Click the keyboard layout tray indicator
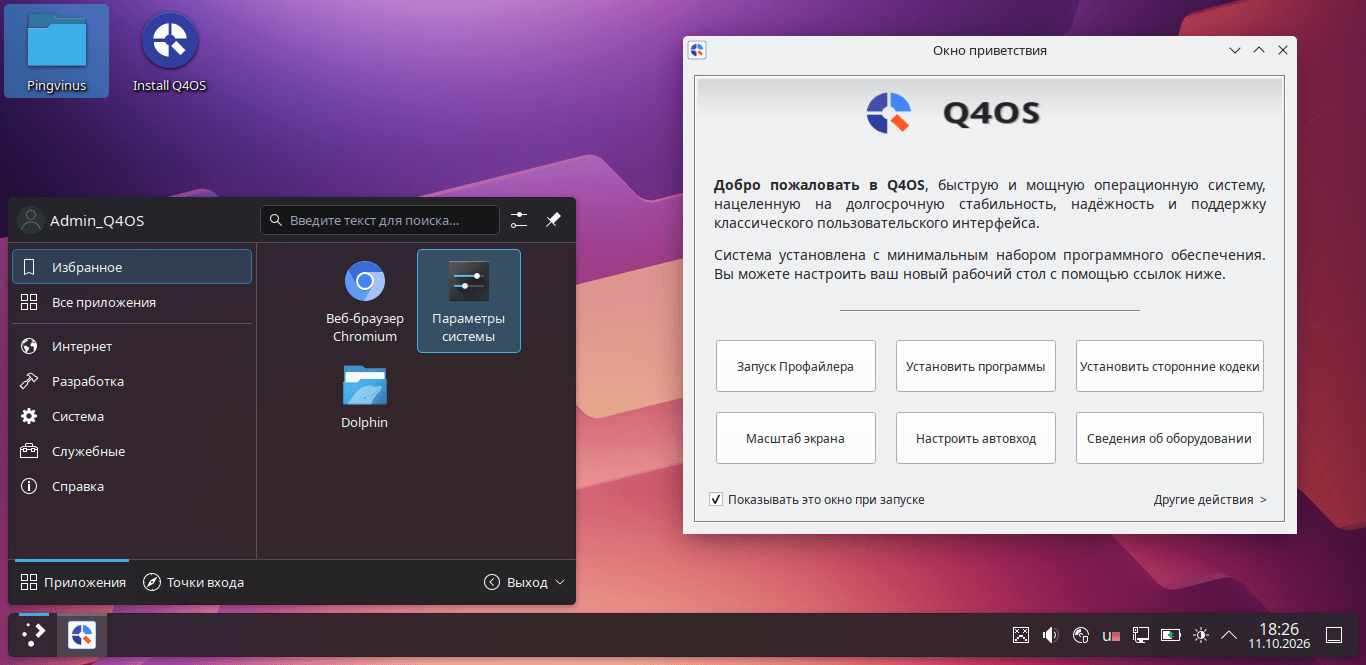The width and height of the screenshot is (1366, 665). pyautogui.click(x=1110, y=634)
